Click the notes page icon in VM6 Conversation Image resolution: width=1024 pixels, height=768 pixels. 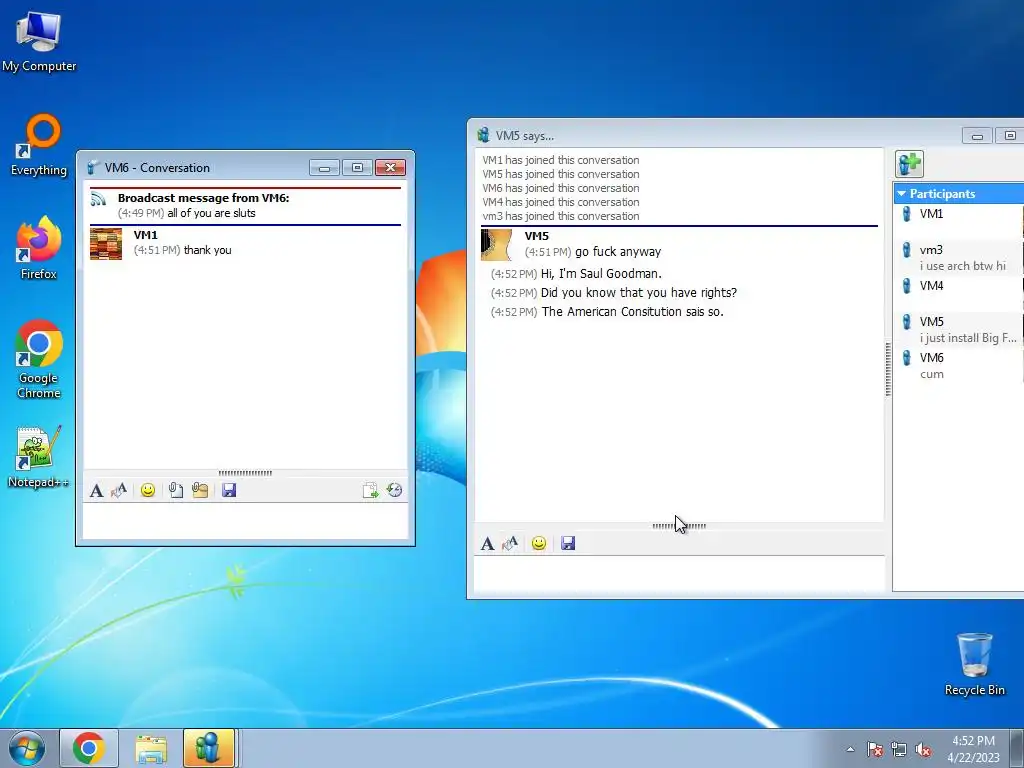pos(370,490)
